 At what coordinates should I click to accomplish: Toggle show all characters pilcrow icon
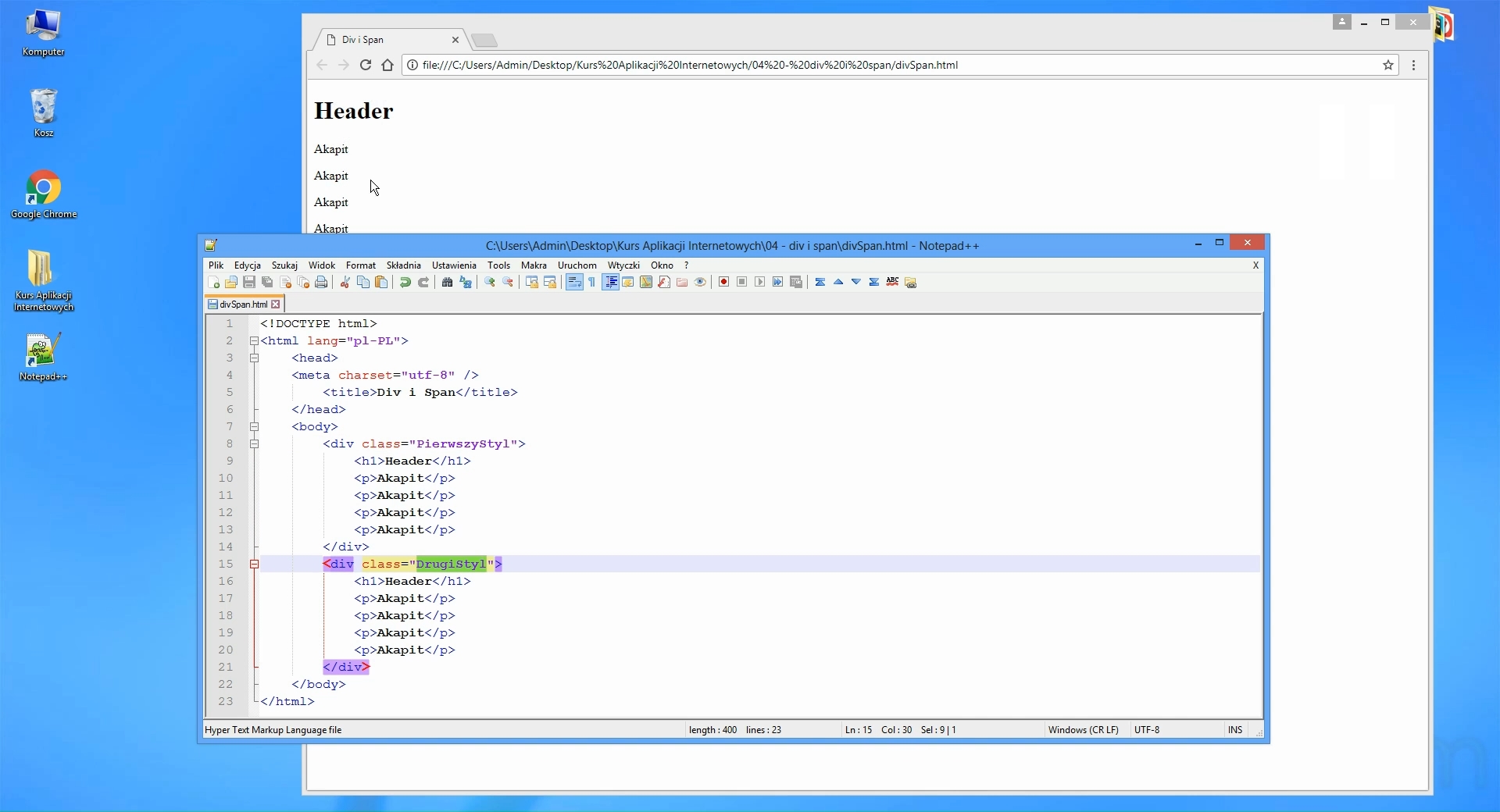tap(592, 283)
